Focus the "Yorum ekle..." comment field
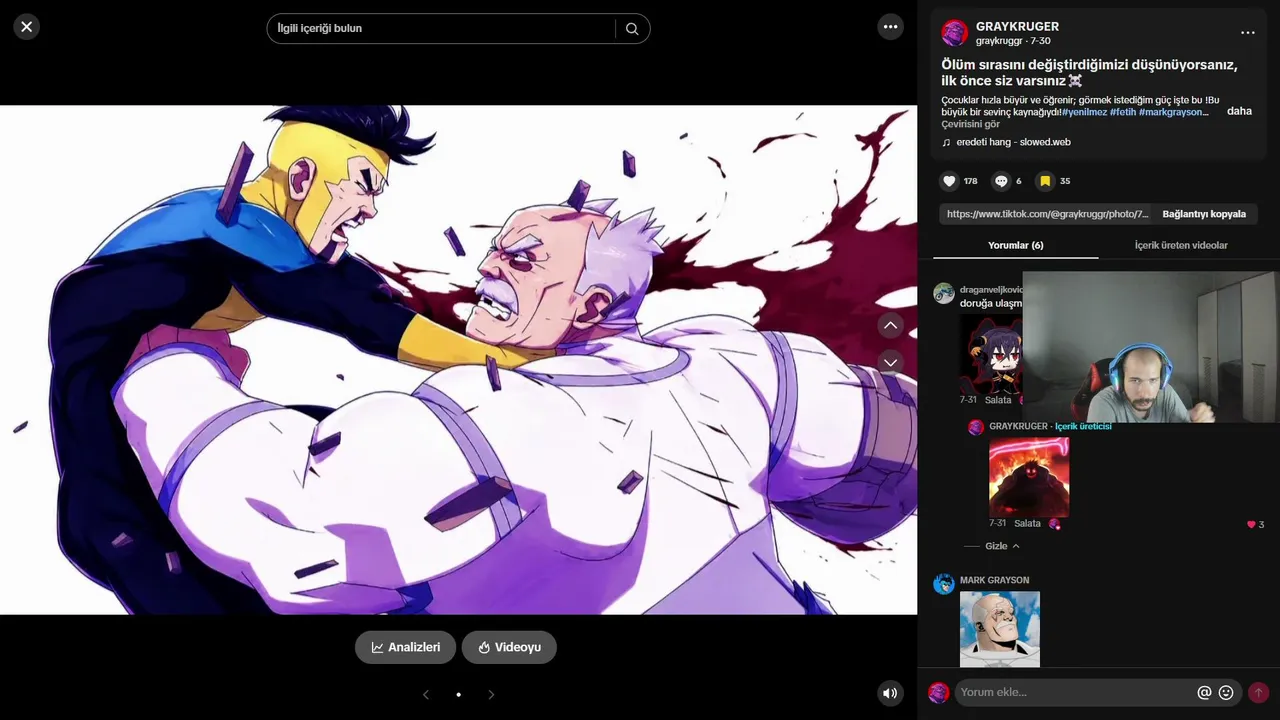The width and height of the screenshot is (1280, 720). tap(1075, 692)
